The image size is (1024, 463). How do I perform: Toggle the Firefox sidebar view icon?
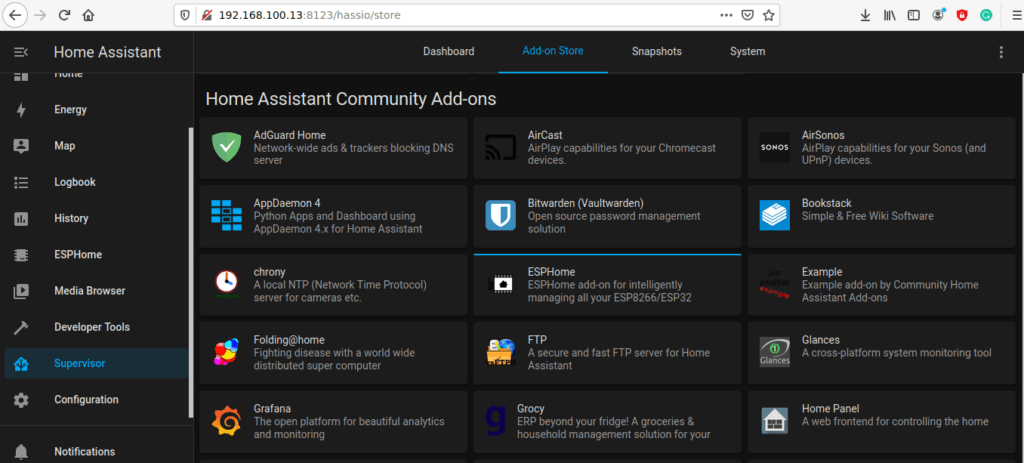pyautogui.click(x=914, y=15)
